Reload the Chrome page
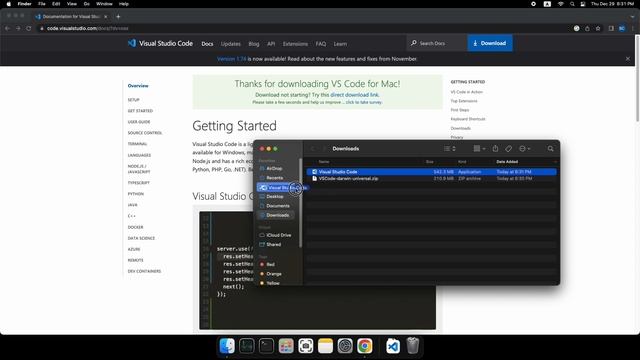Viewport: 640px width, 360px height. (x=29, y=28)
